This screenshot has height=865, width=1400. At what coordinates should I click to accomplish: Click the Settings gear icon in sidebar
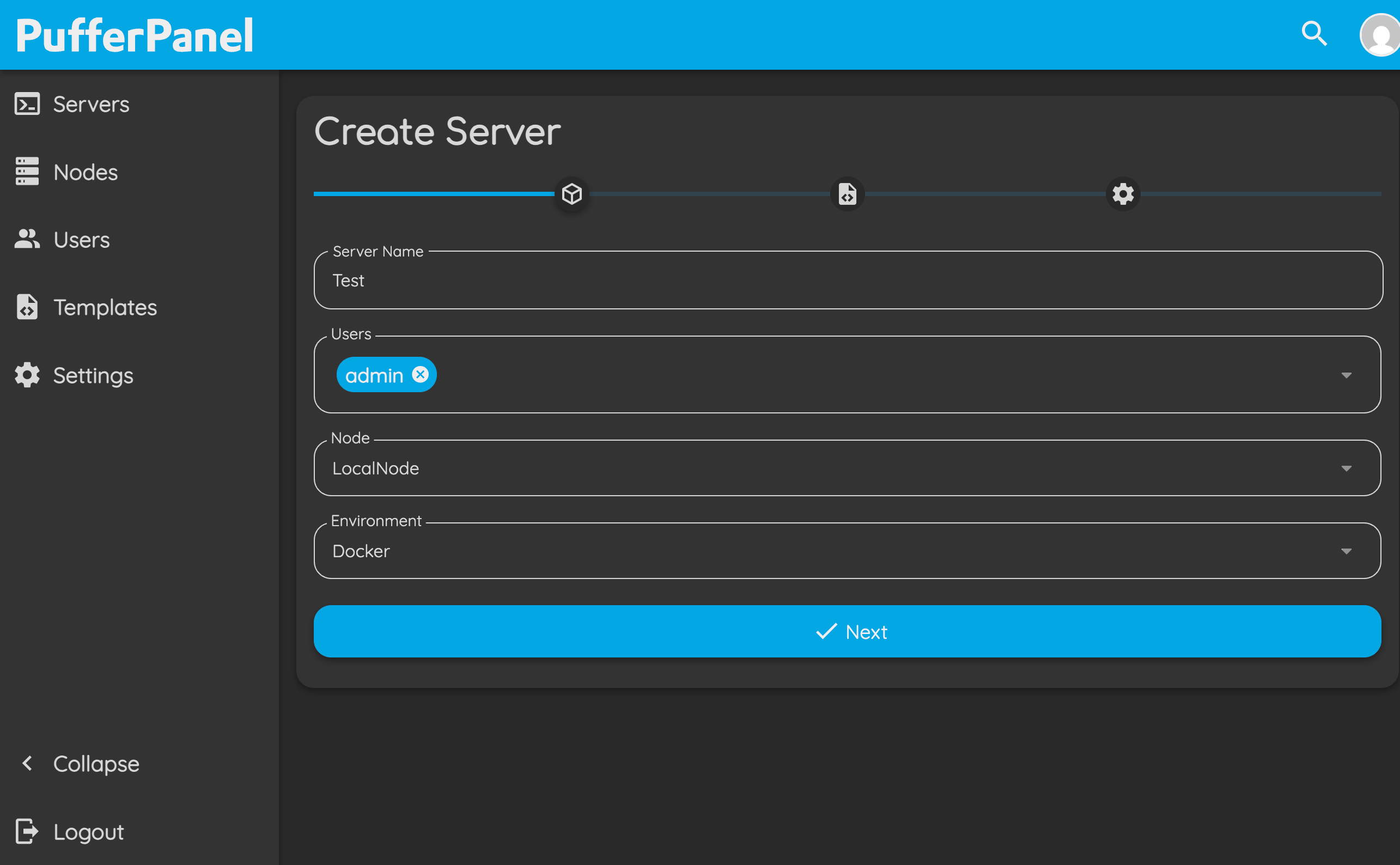(x=27, y=375)
